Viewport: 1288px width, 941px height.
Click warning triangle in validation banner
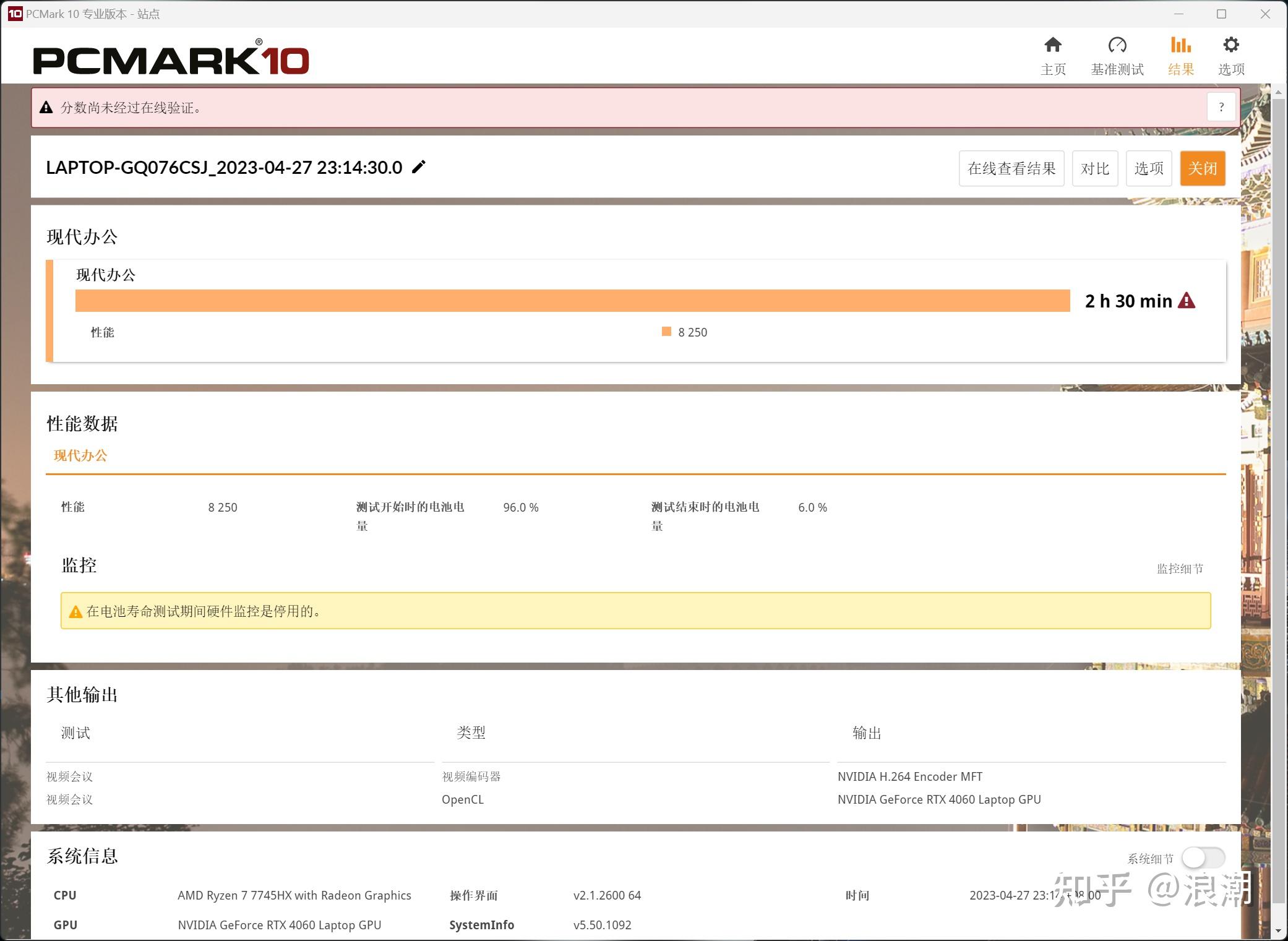pyautogui.click(x=46, y=108)
